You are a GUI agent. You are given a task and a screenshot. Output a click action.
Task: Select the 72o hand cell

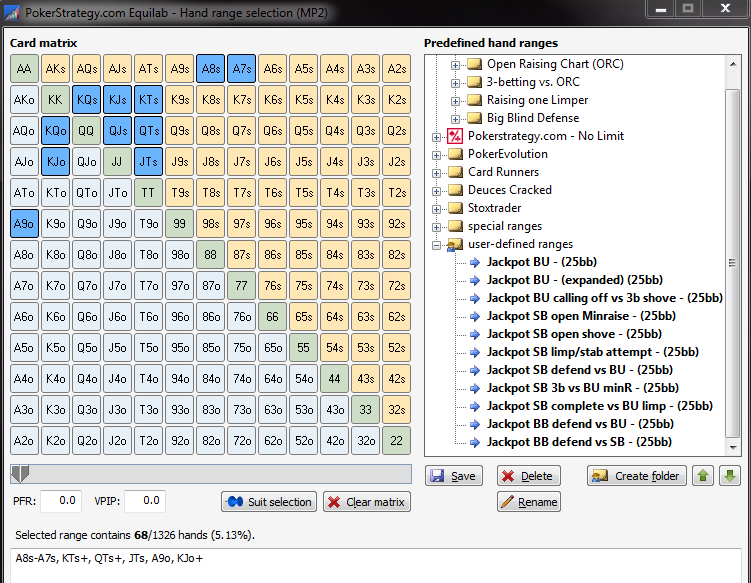click(x=242, y=440)
